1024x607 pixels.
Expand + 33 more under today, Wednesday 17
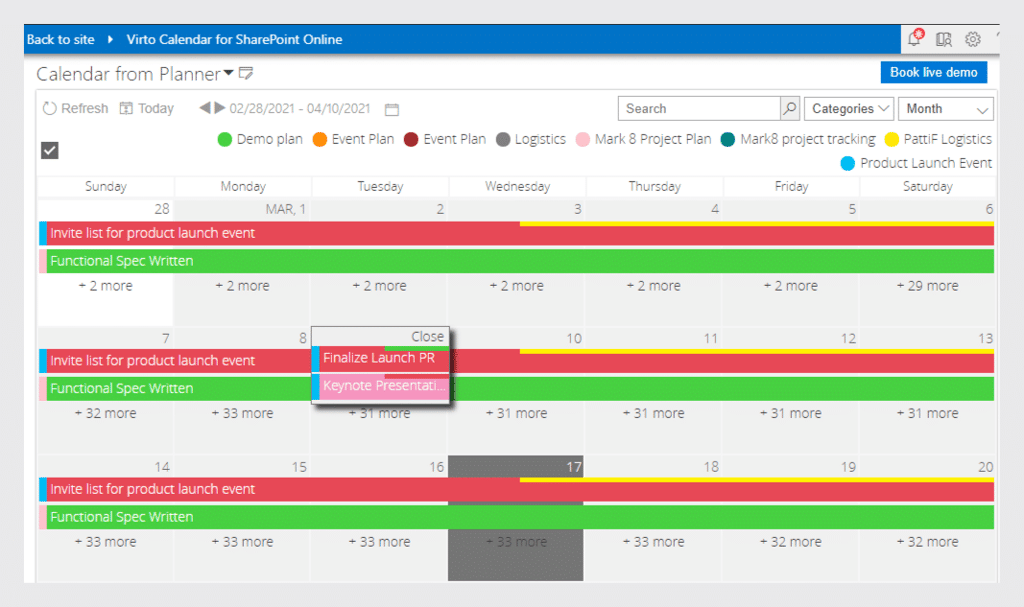tap(517, 542)
